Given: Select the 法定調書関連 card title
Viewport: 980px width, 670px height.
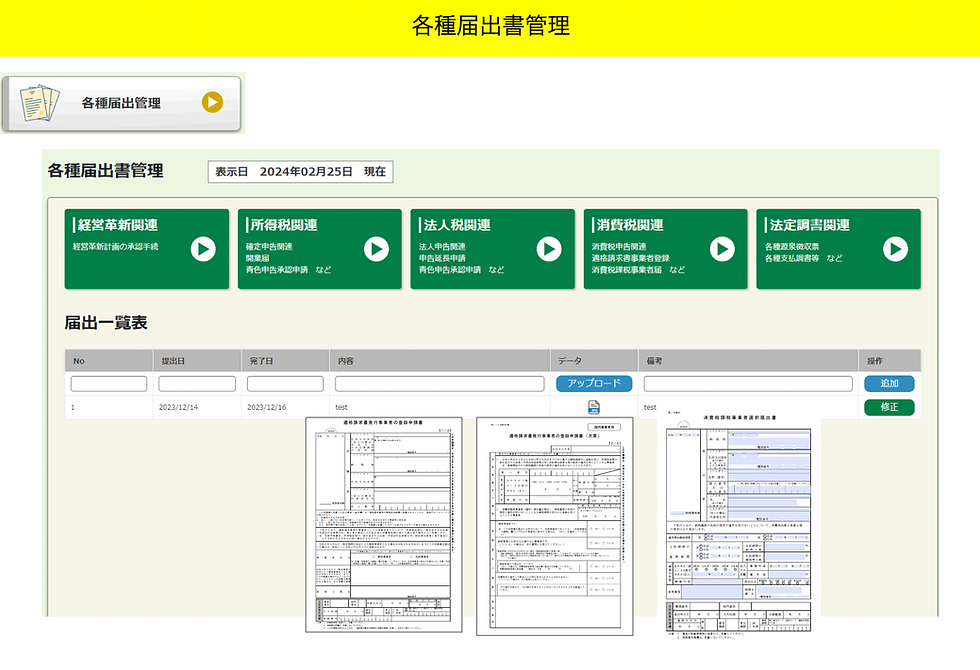Looking at the screenshot, I should pos(809,225).
